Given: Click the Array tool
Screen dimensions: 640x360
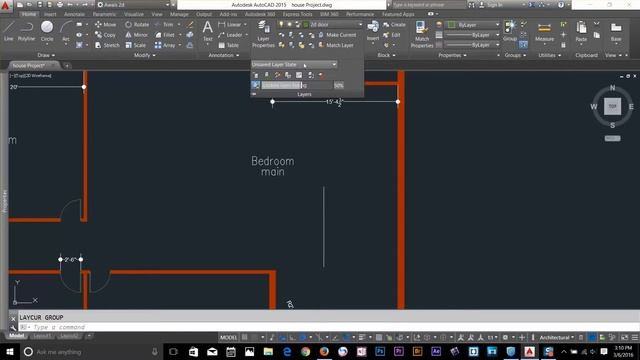Looking at the screenshot, I should pos(165,45).
